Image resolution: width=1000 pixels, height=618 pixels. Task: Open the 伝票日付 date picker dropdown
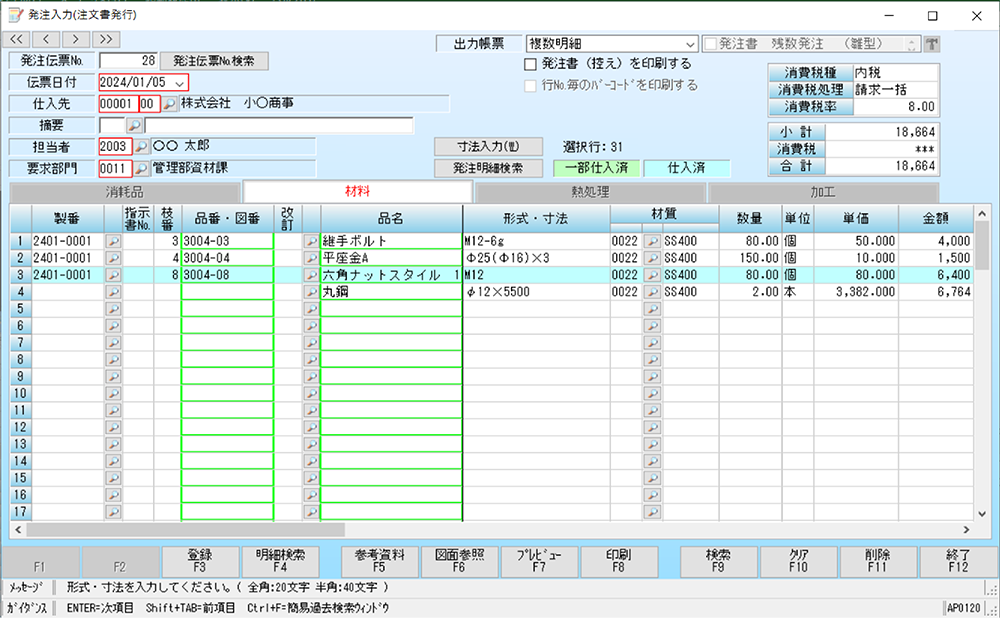coord(180,83)
